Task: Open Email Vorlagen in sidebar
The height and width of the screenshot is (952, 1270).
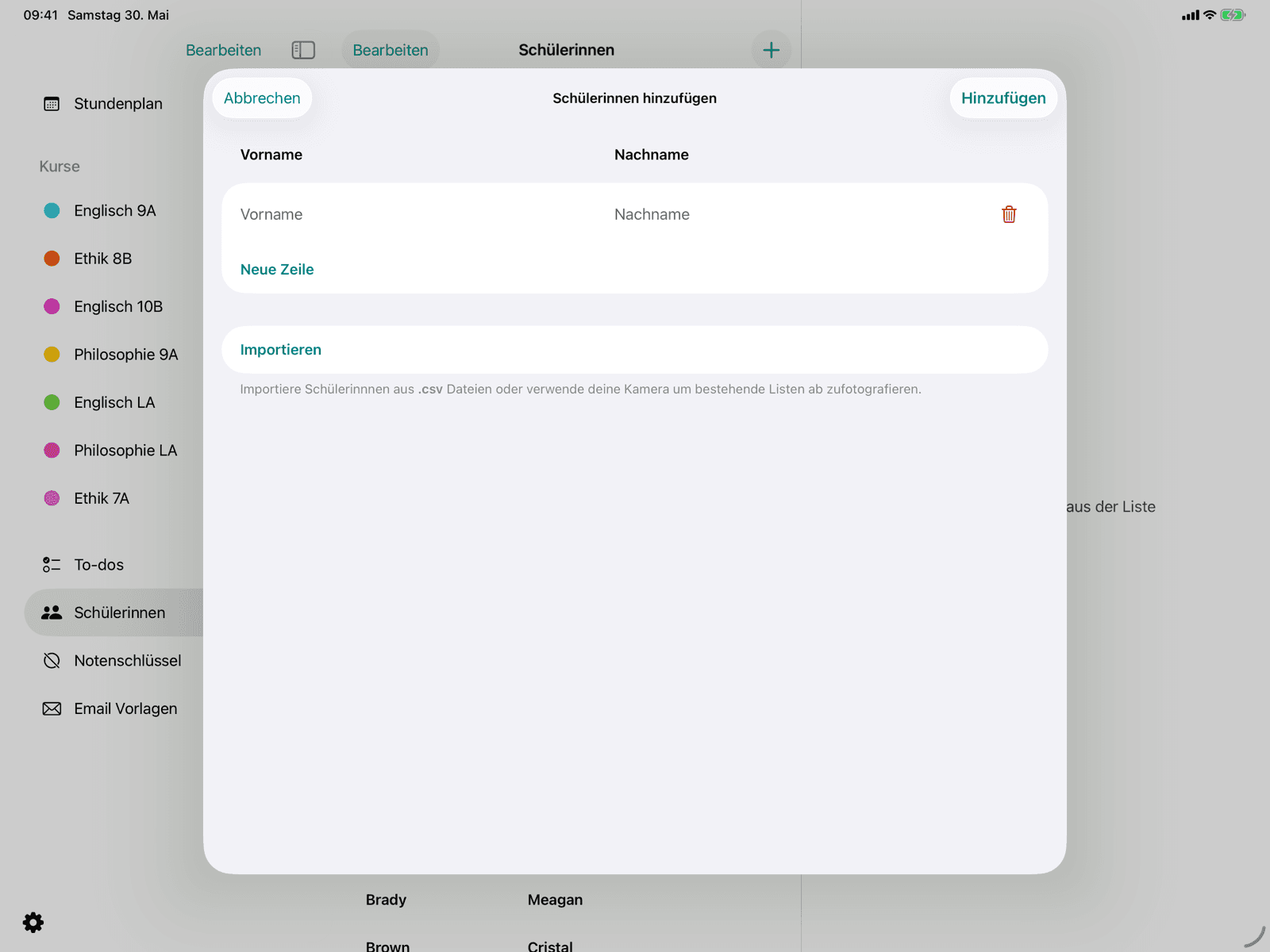Action: [x=125, y=708]
